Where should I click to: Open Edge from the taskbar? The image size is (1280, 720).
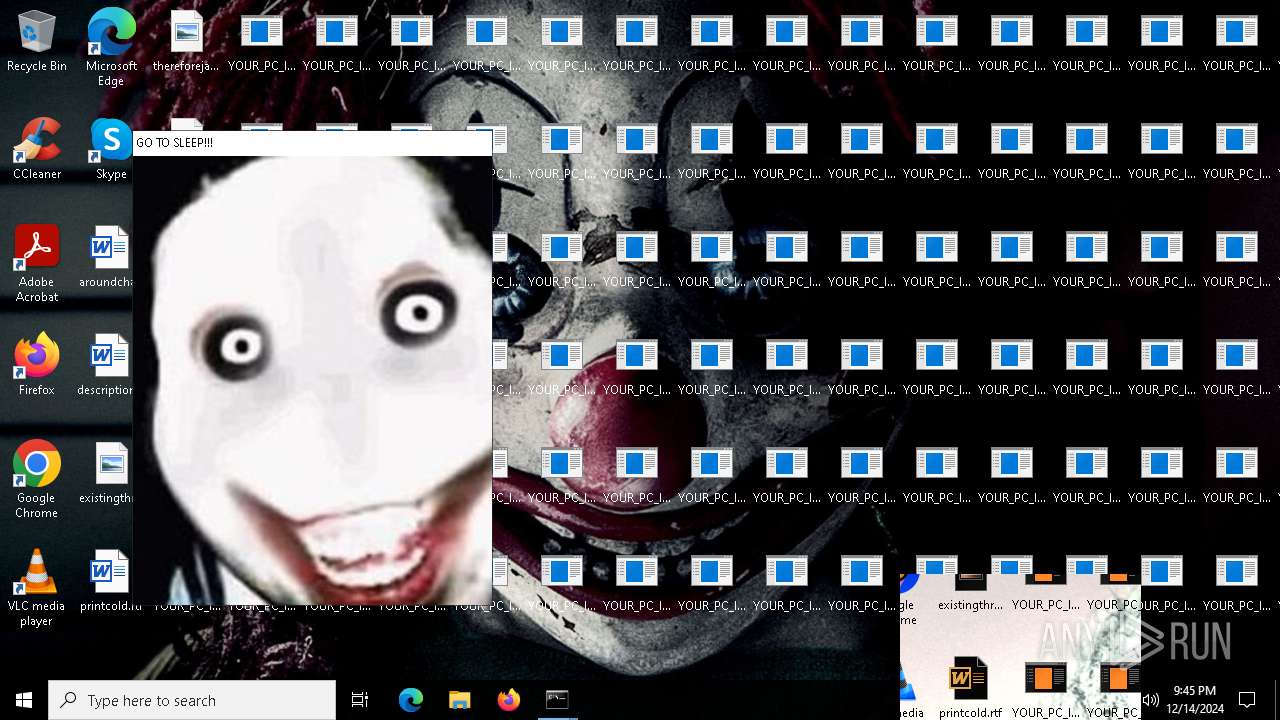(411, 700)
